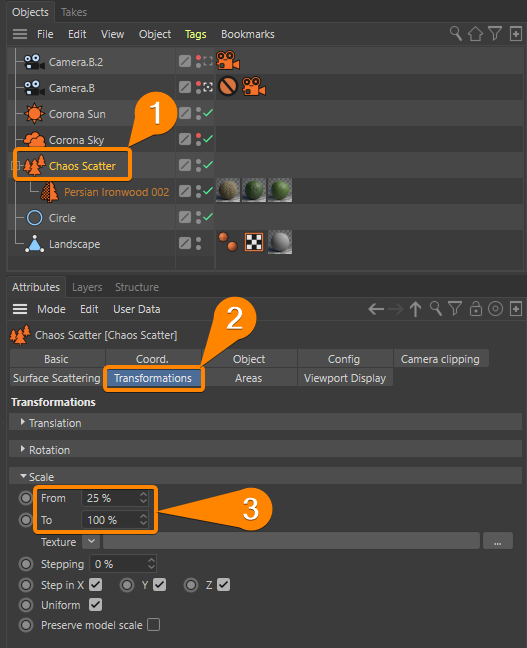
Task: Lock the Attributes element with padlock icon
Action: [x=476, y=308]
